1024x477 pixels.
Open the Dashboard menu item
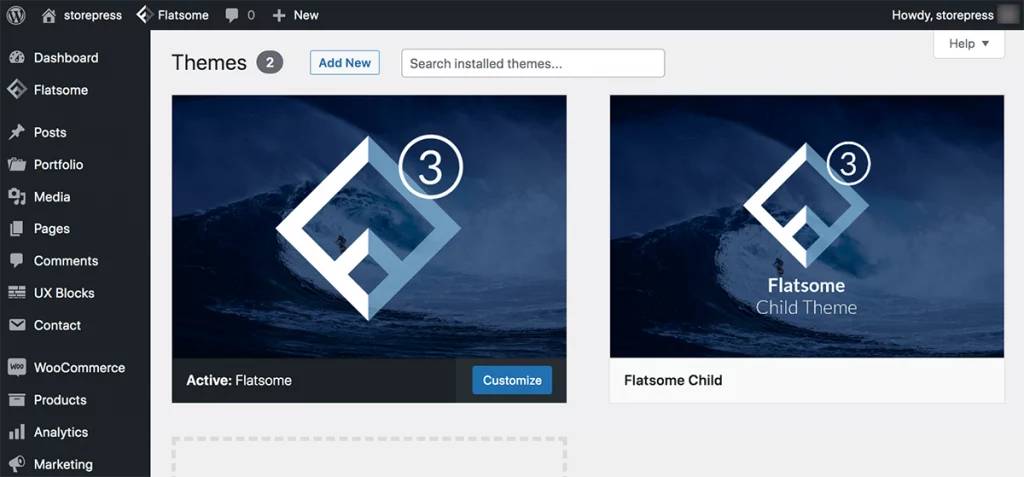[66, 58]
